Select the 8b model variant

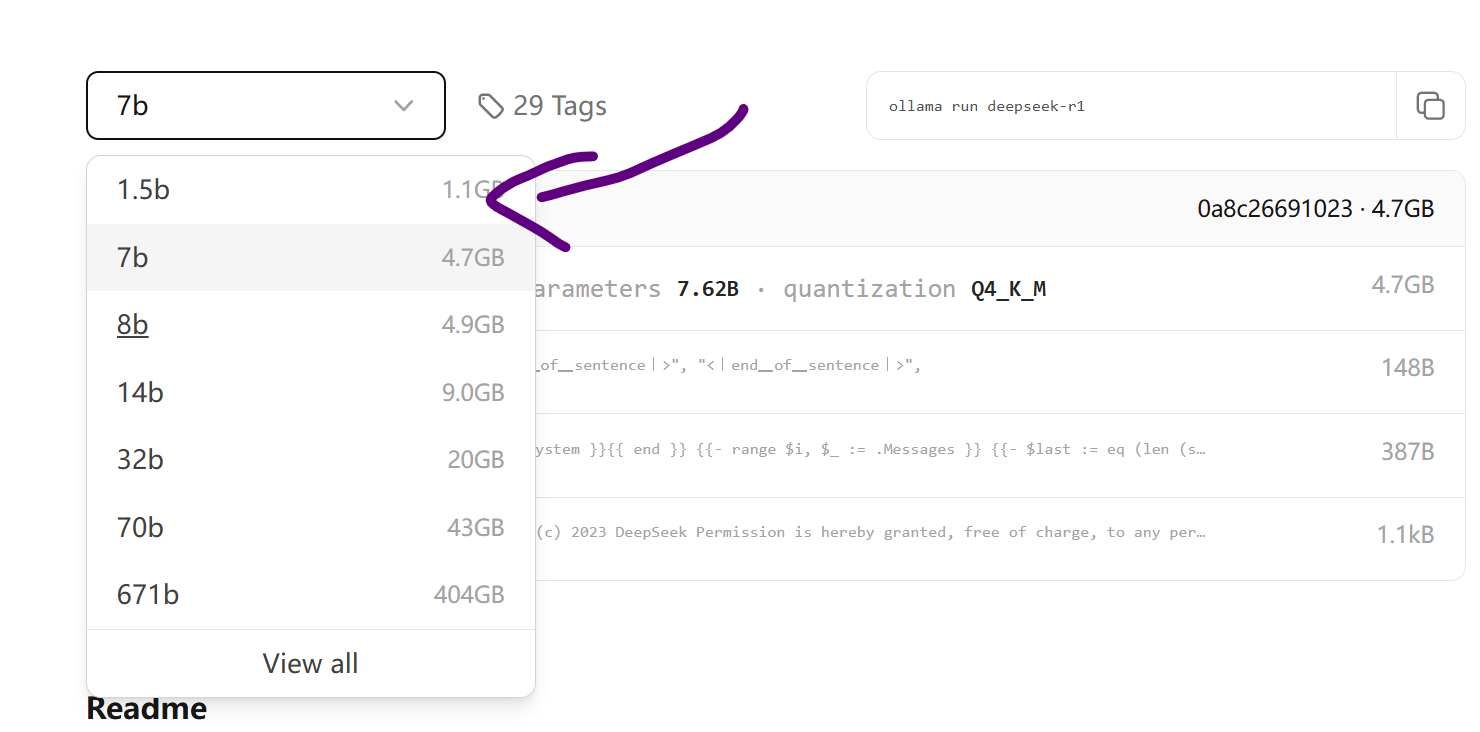pos(133,325)
